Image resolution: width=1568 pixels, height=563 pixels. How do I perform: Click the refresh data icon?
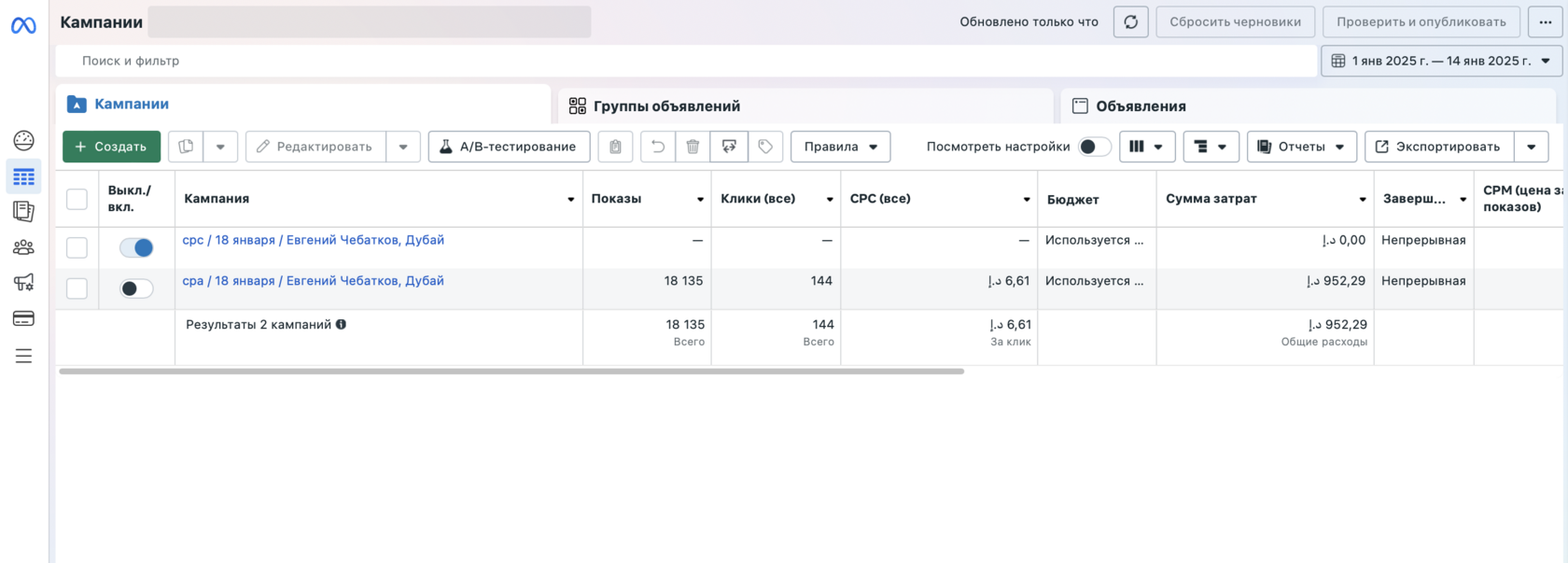click(1130, 21)
